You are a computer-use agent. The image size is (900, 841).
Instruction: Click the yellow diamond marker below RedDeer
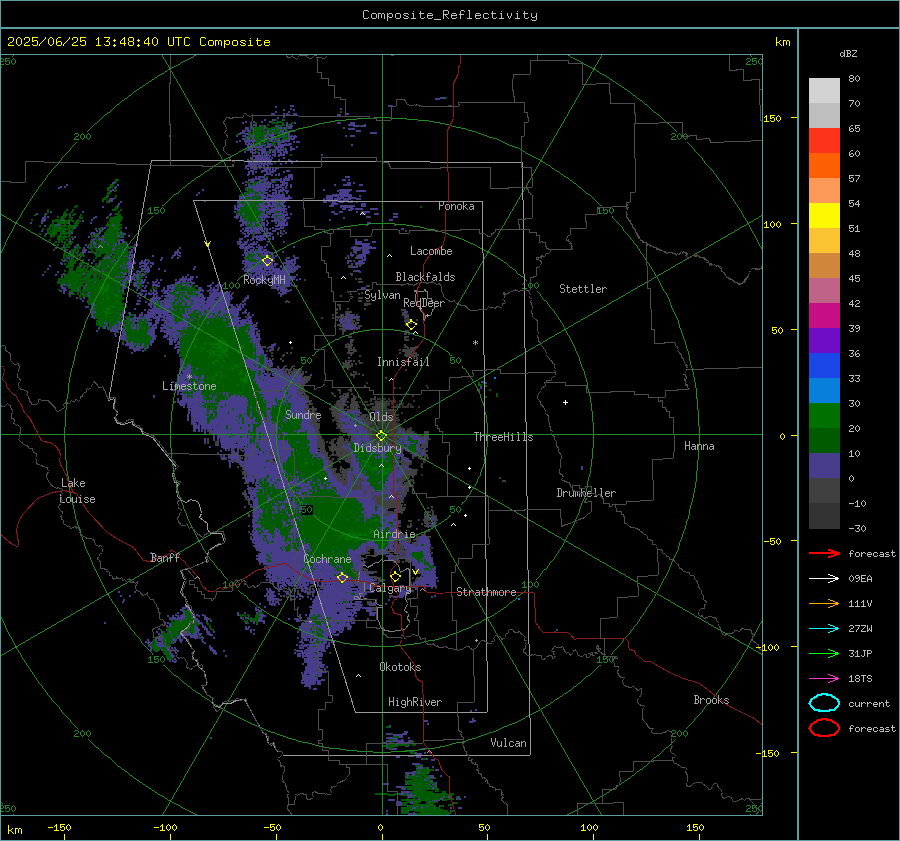[x=411, y=325]
